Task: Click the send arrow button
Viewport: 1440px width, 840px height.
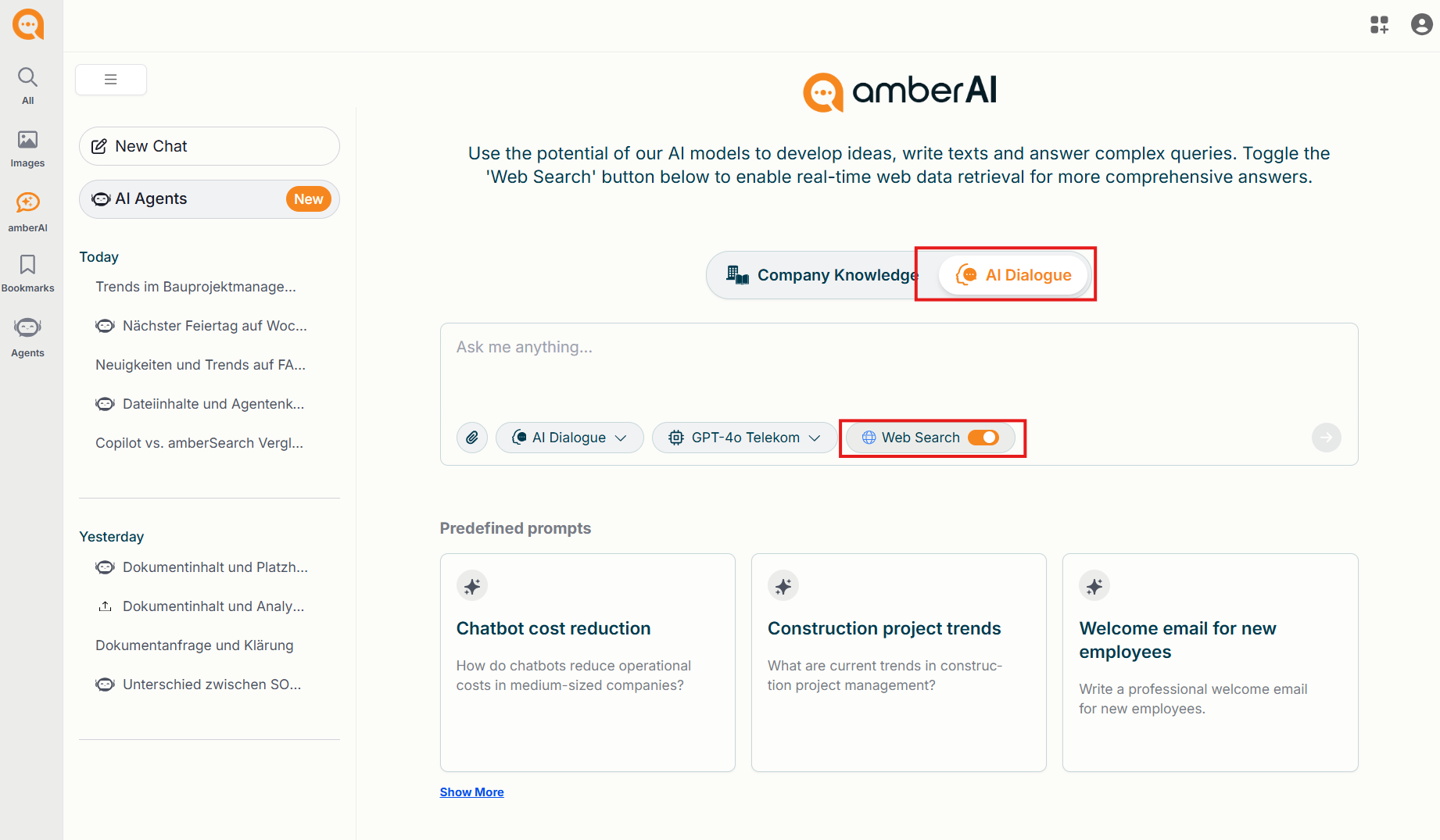Action: coord(1326,438)
